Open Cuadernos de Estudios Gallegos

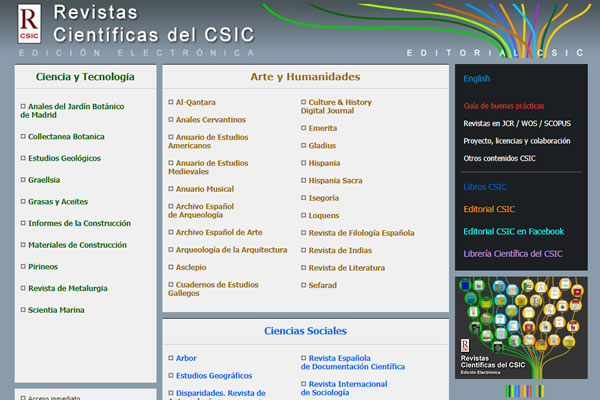click(213, 289)
